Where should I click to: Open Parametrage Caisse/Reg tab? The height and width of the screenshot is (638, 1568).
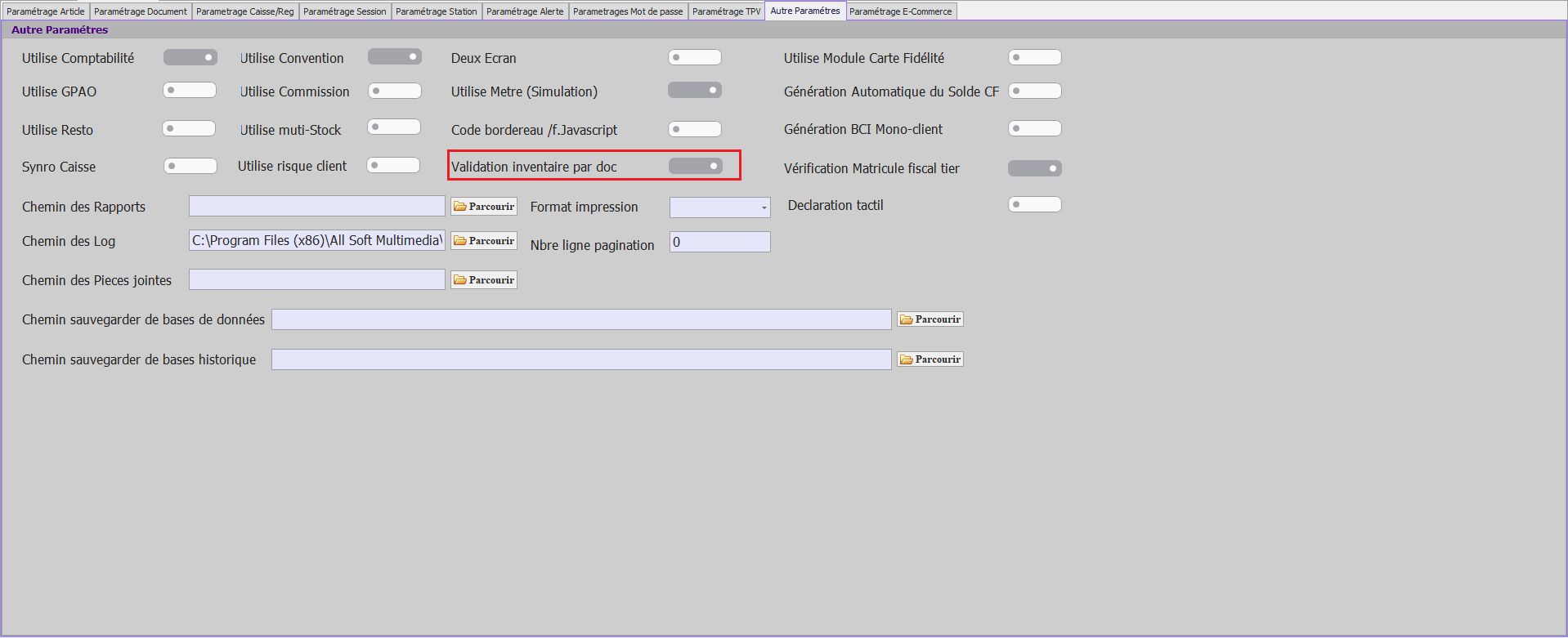244,11
